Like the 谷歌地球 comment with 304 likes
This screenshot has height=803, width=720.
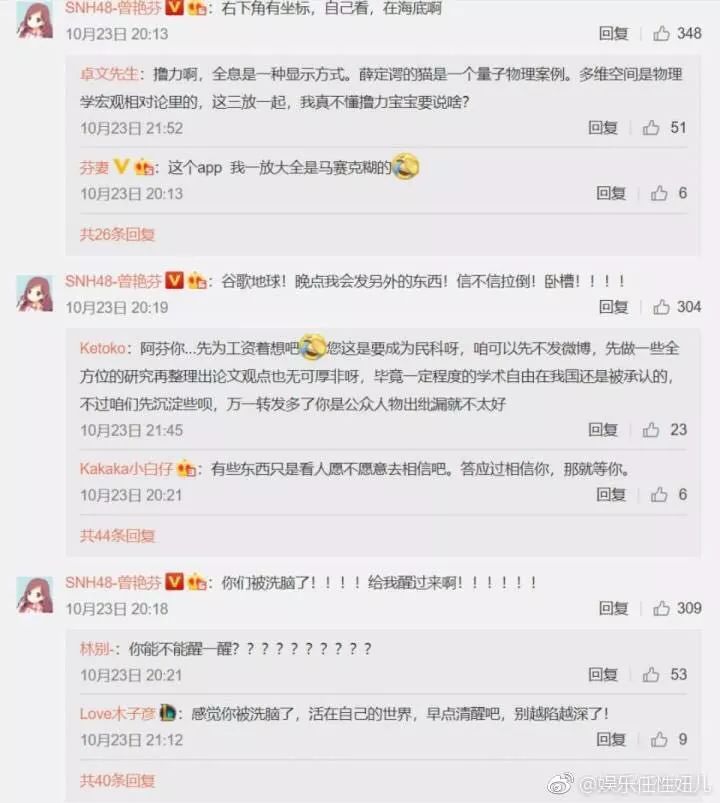661,307
